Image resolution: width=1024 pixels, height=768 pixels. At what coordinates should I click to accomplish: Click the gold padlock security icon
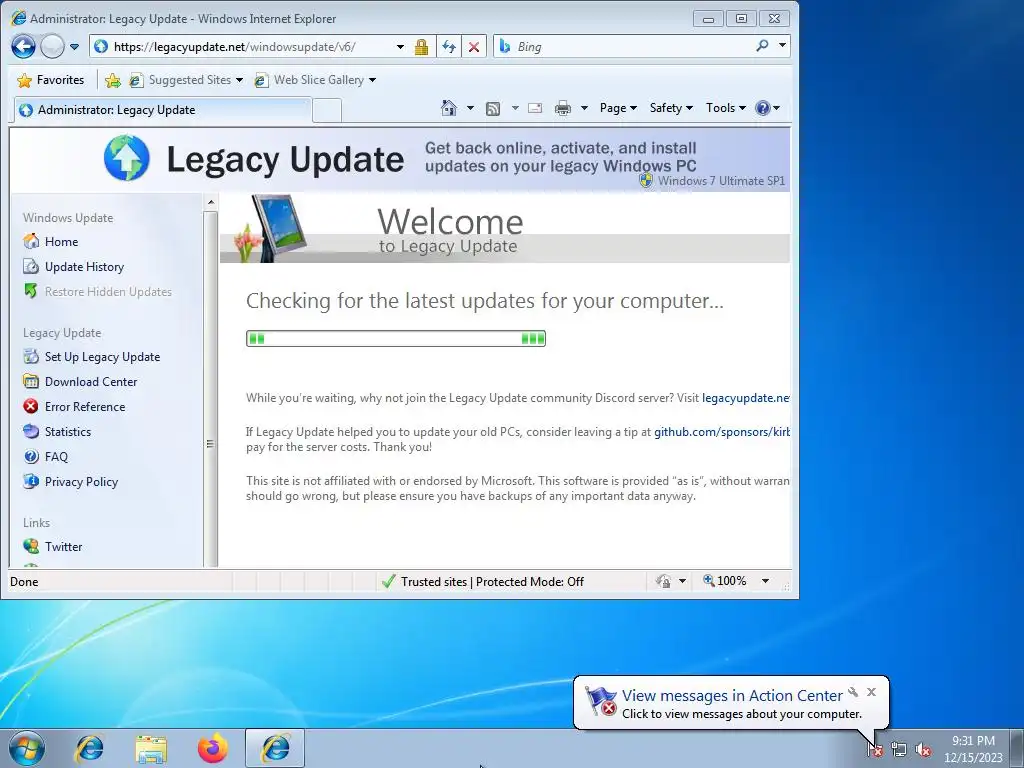point(421,47)
